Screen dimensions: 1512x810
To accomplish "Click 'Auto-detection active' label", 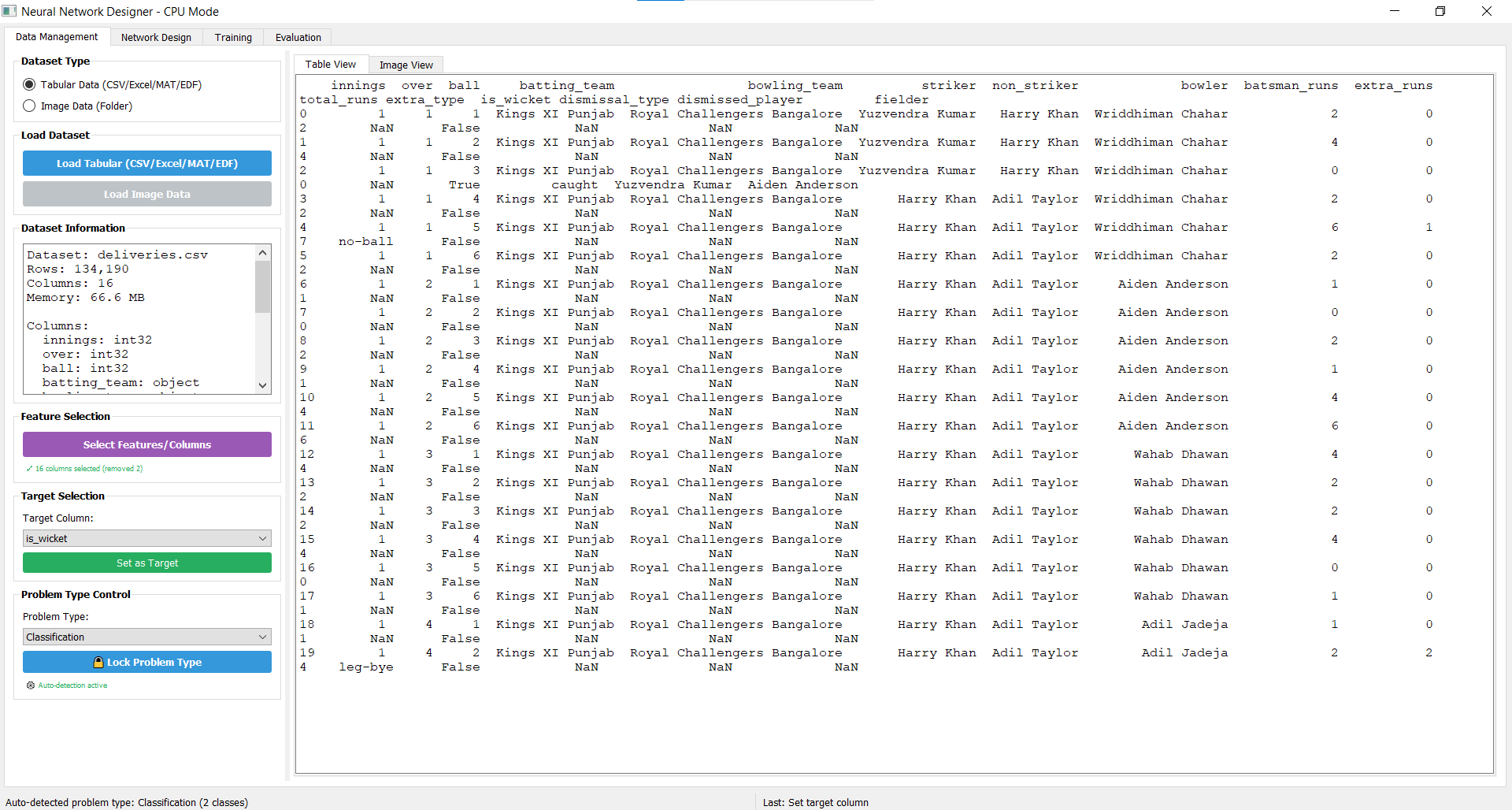I will click(x=72, y=686).
